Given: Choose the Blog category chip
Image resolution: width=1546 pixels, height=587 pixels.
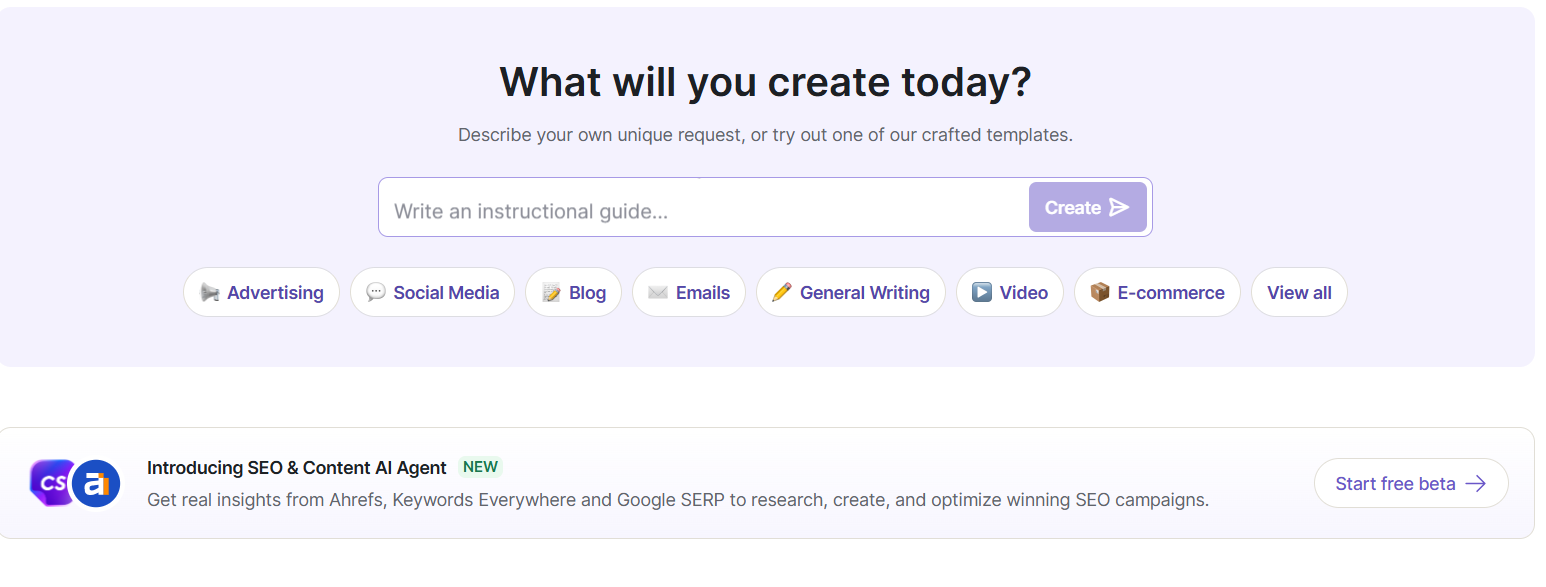Looking at the screenshot, I should coord(573,292).
